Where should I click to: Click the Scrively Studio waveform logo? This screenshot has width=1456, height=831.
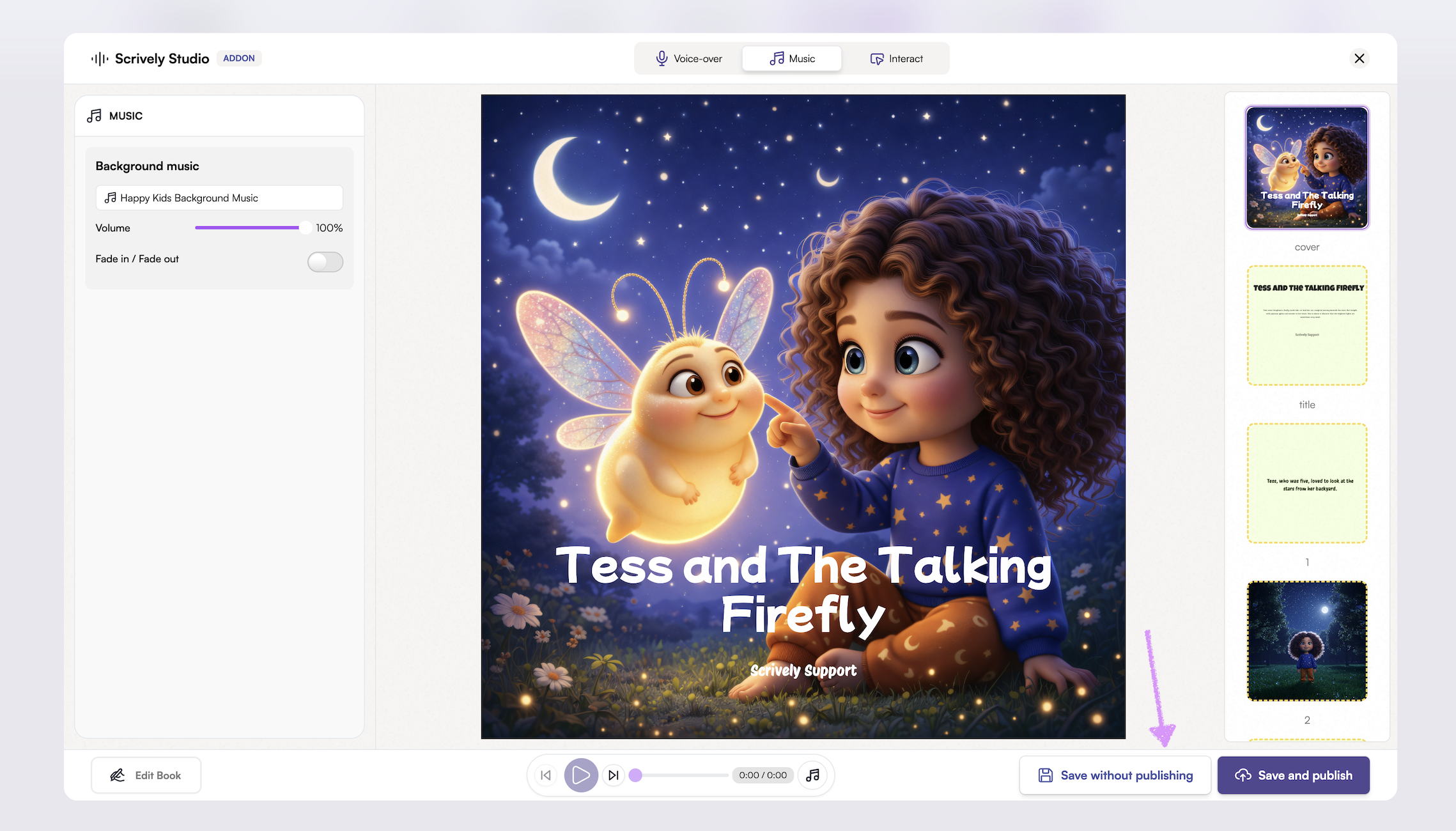pos(100,59)
